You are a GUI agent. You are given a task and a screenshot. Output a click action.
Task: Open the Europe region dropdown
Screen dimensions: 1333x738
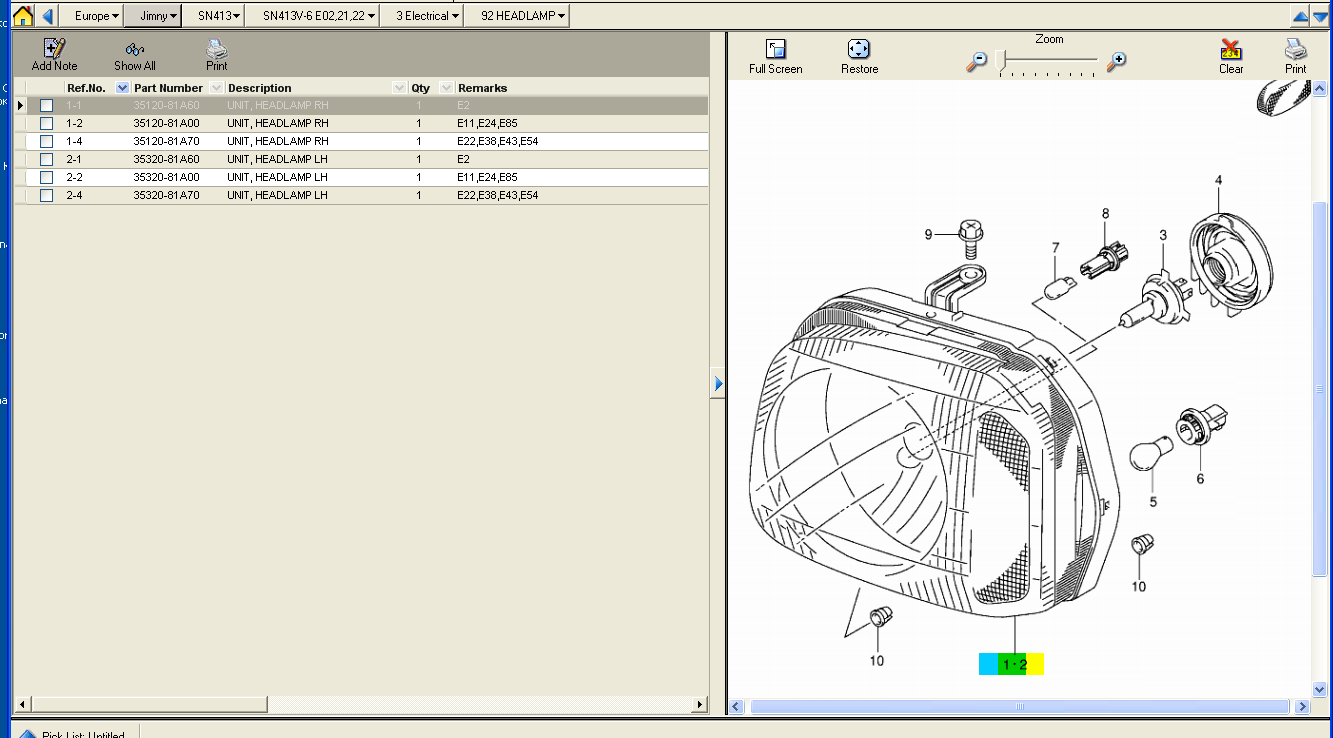[97, 16]
